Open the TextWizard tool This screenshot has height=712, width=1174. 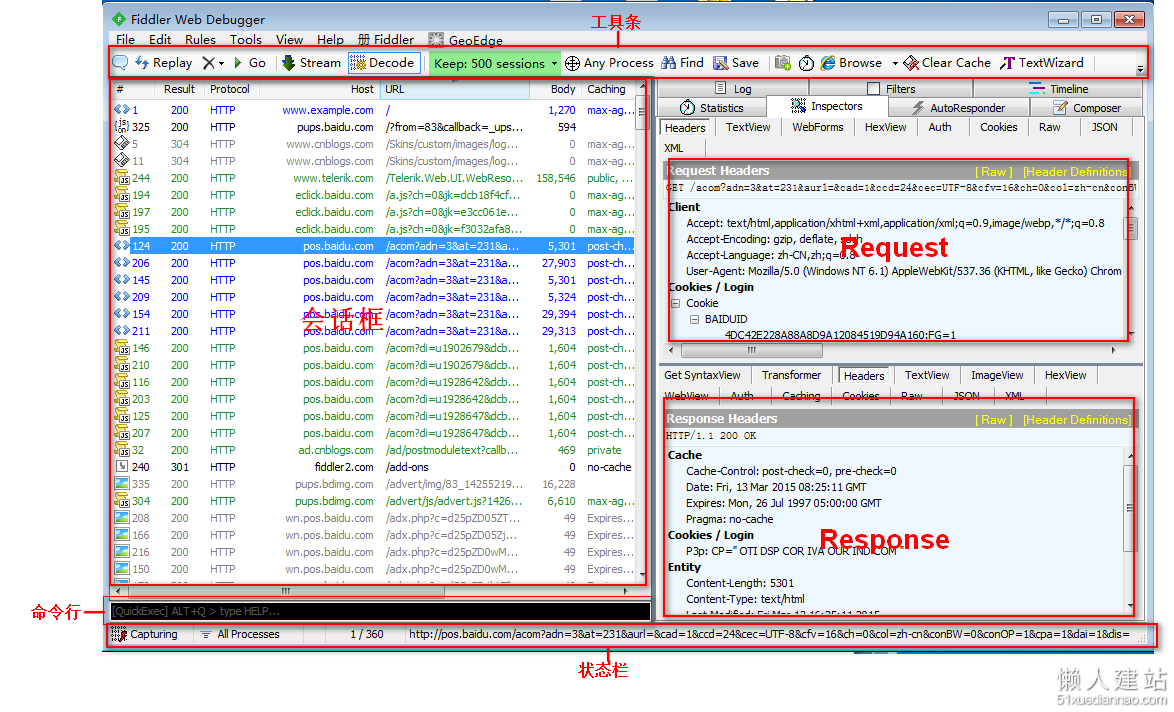click(x=1042, y=63)
